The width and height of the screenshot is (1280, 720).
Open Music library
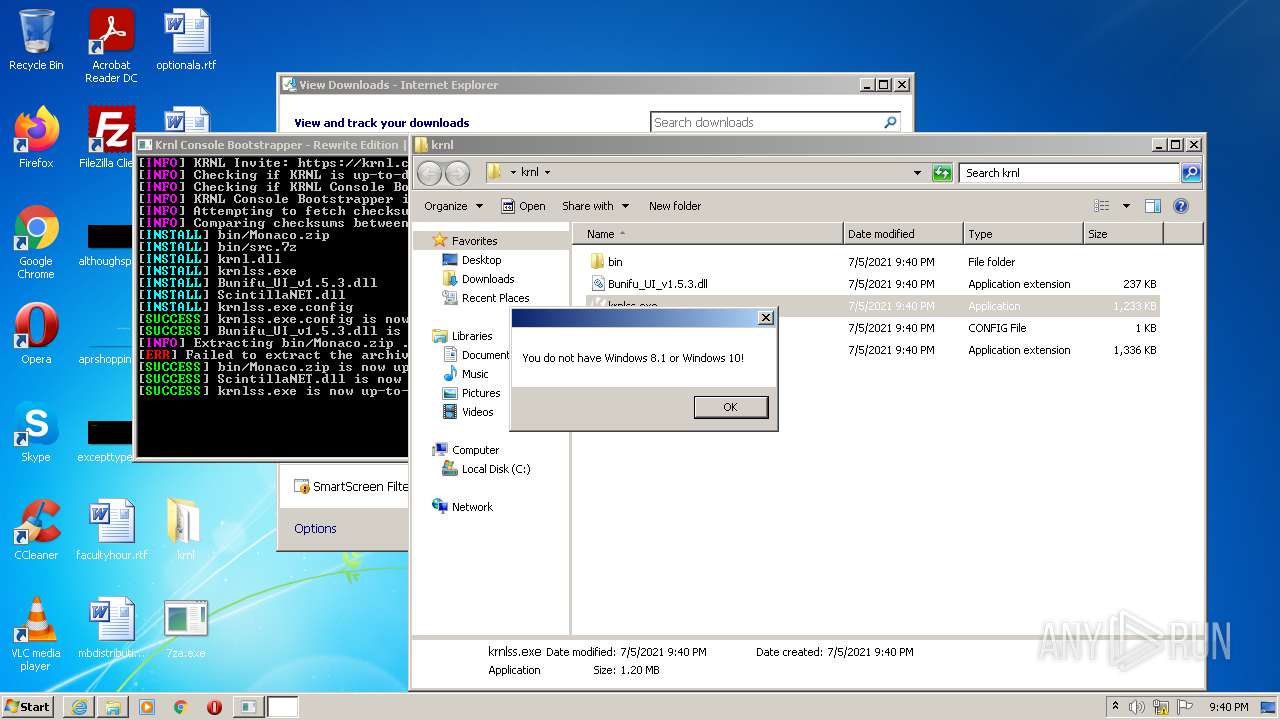(475, 374)
